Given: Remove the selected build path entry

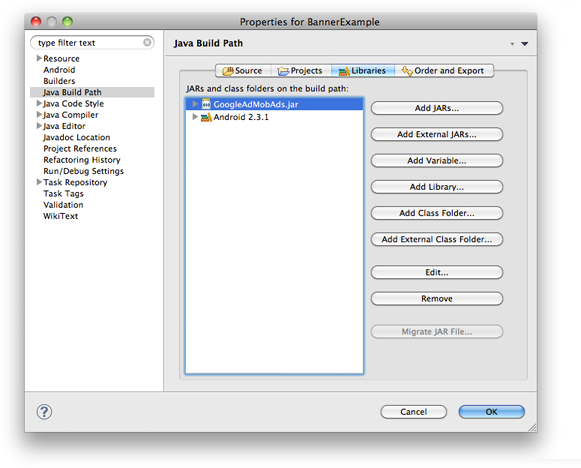Looking at the screenshot, I should tap(437, 299).
